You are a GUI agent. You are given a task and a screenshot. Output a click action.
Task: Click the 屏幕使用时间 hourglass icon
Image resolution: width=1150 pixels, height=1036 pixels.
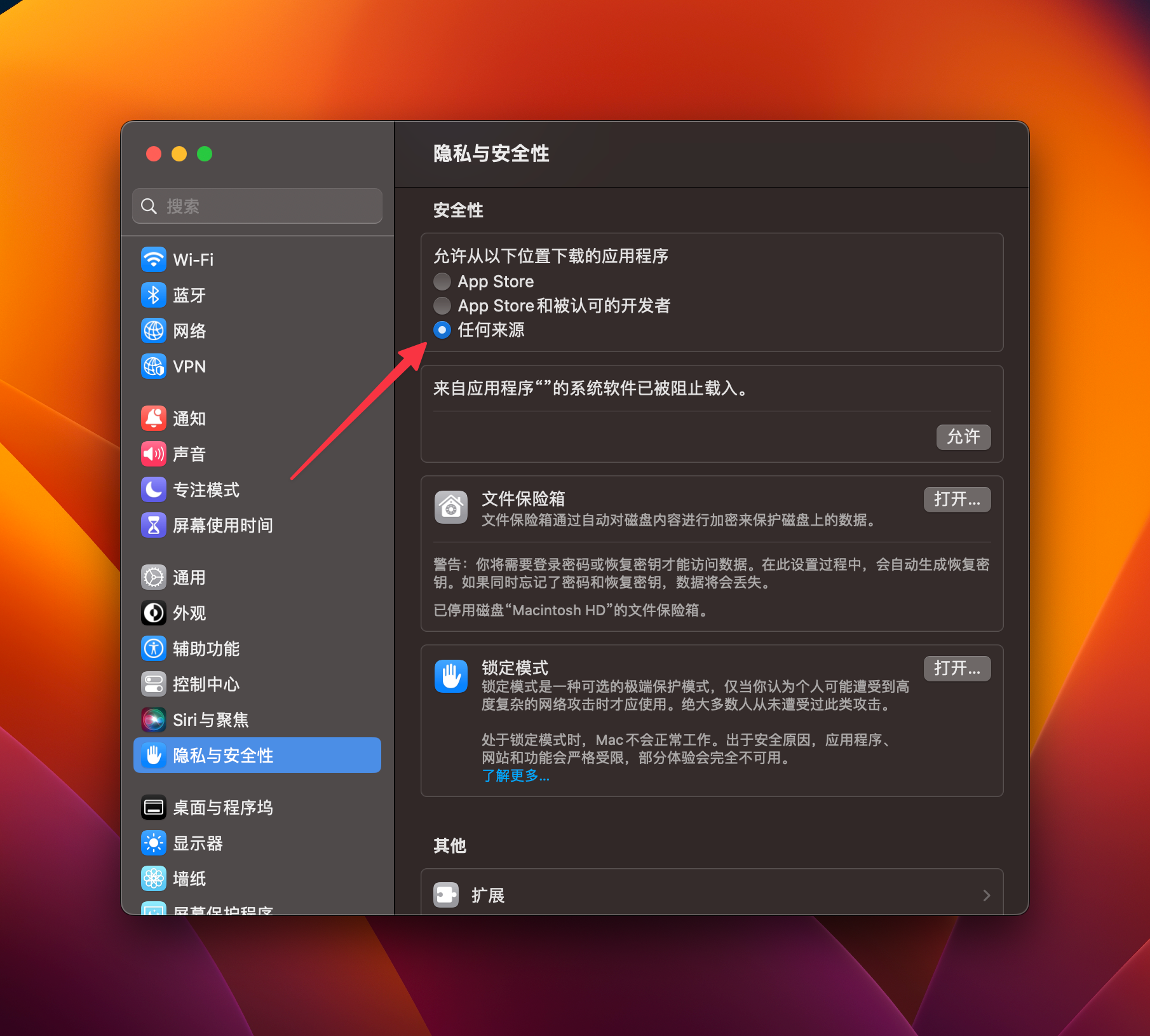pos(154,525)
